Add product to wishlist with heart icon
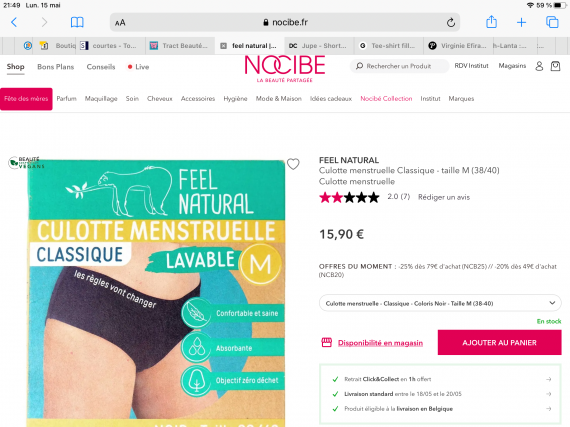Viewport: 570px width, 427px height. point(293,164)
